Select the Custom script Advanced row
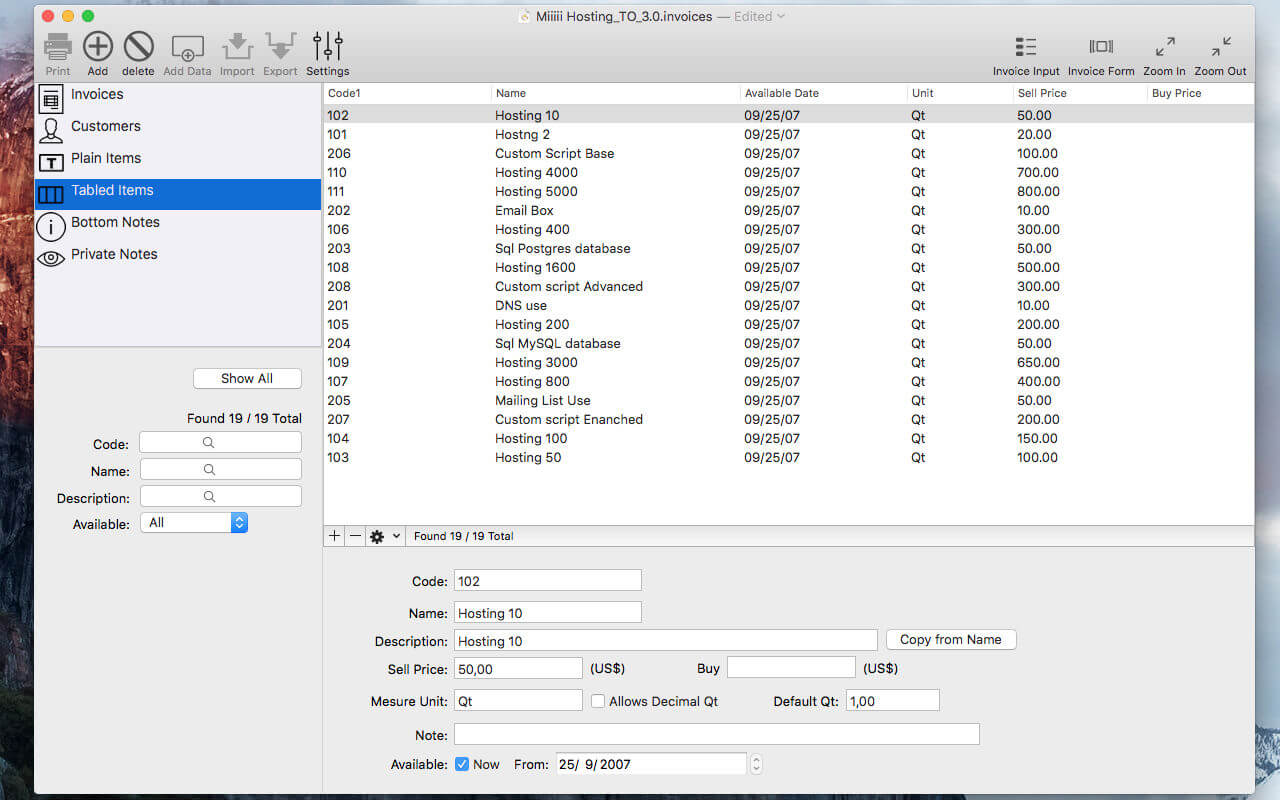Screen dimensions: 1280x800 [789, 286]
